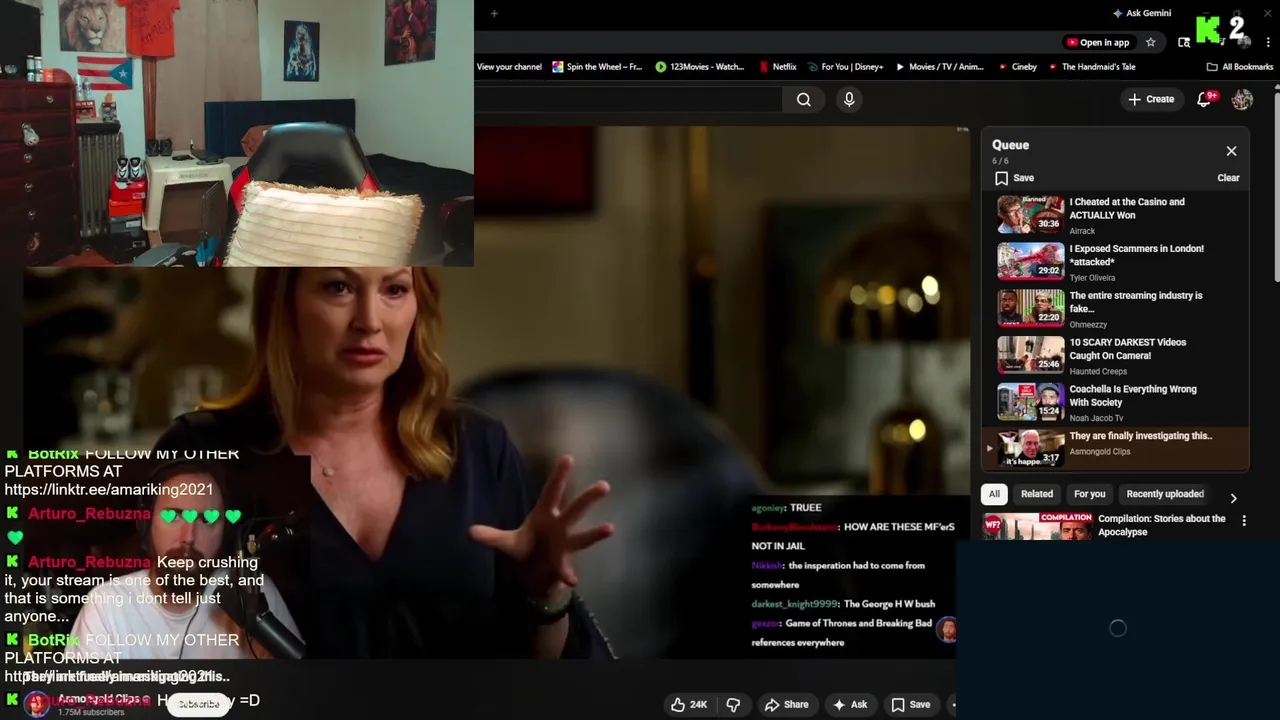Click Haunted Creeps channel name

[1098, 372]
